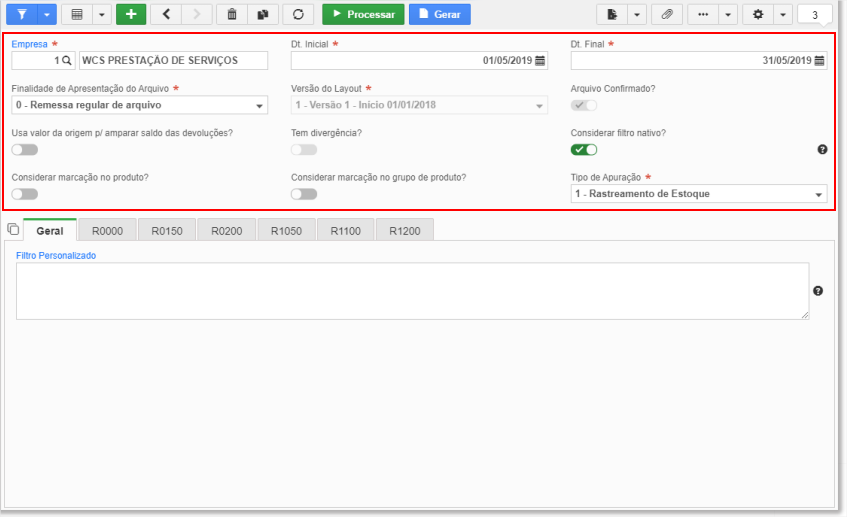Open Finalidade de Apresentação do Arquivo dropdown
This screenshot has height=517, width=847.
[139, 105]
